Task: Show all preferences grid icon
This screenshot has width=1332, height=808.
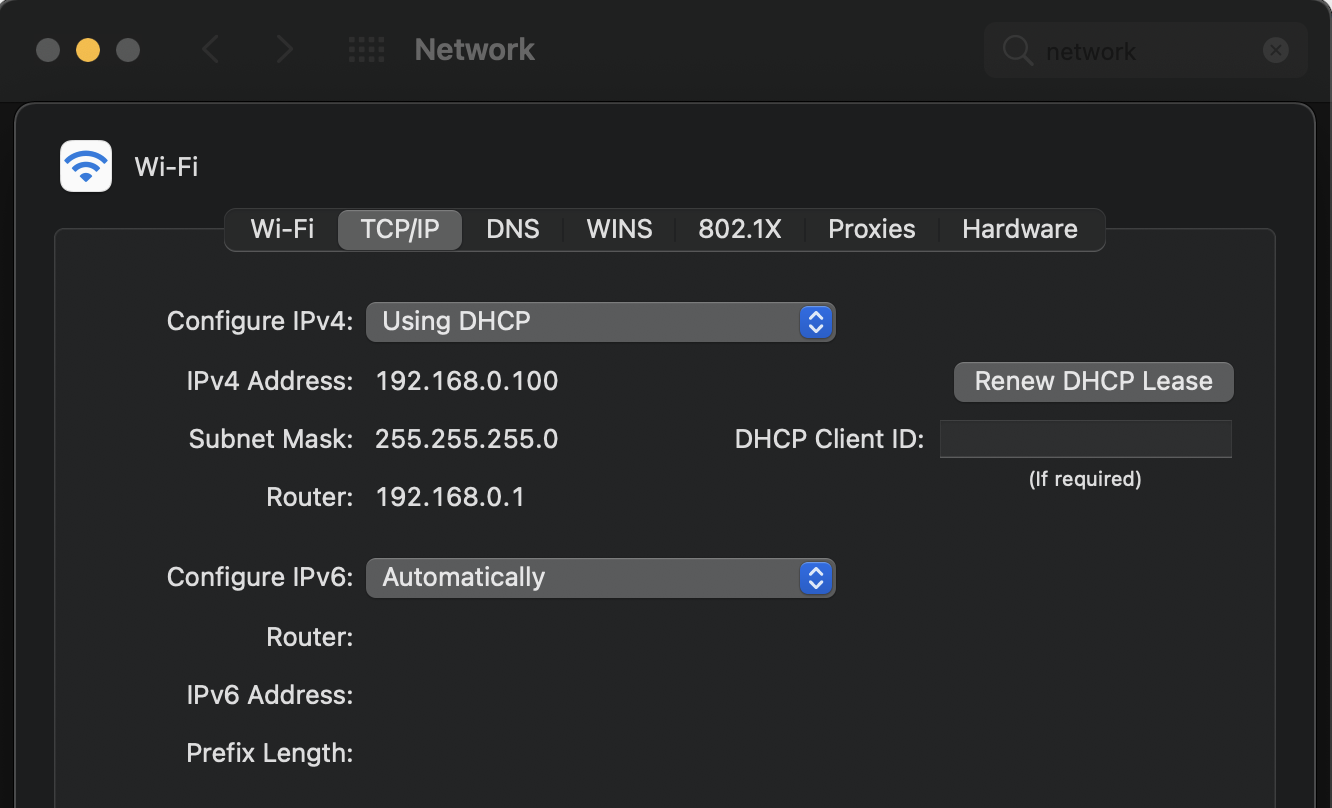Action: pyautogui.click(x=366, y=50)
